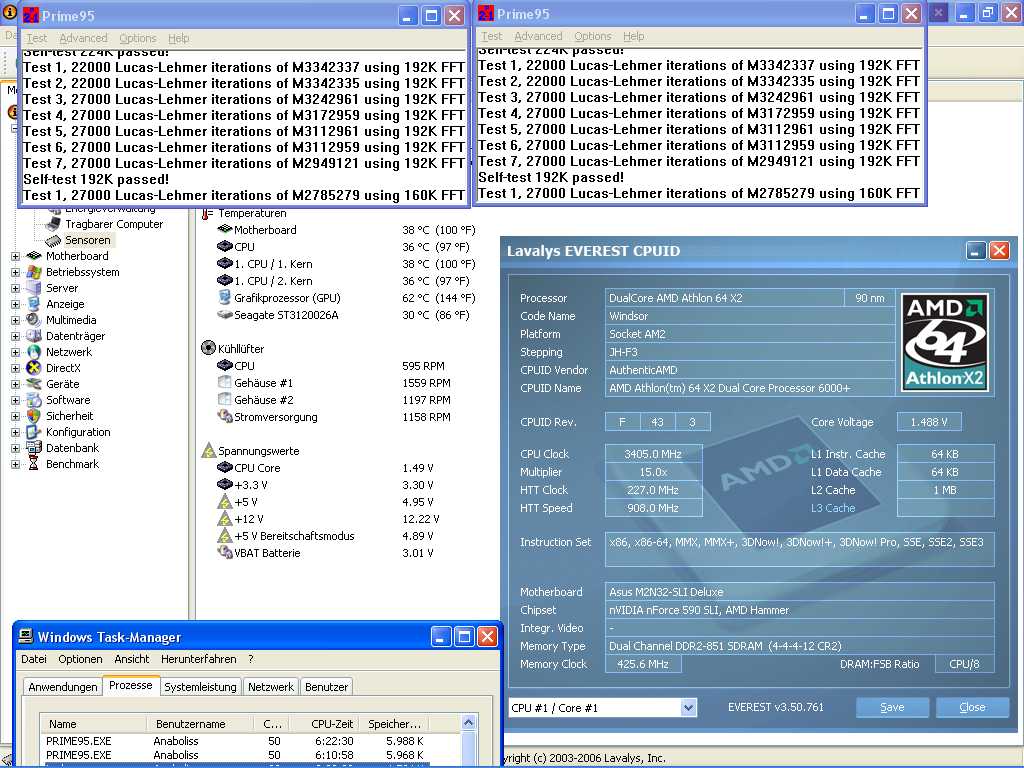Click the Motherboard temperature sensor icon

(x=225, y=230)
